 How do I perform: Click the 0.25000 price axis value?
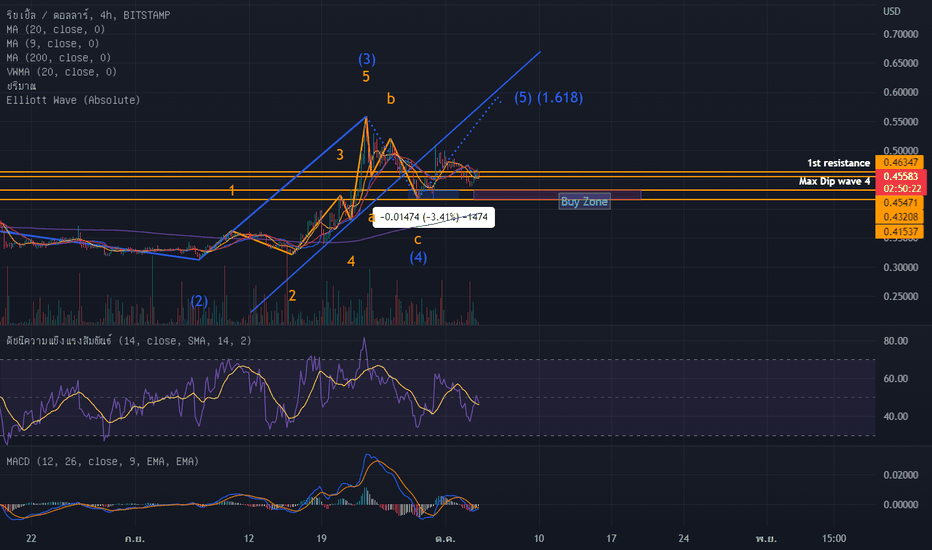(x=900, y=297)
